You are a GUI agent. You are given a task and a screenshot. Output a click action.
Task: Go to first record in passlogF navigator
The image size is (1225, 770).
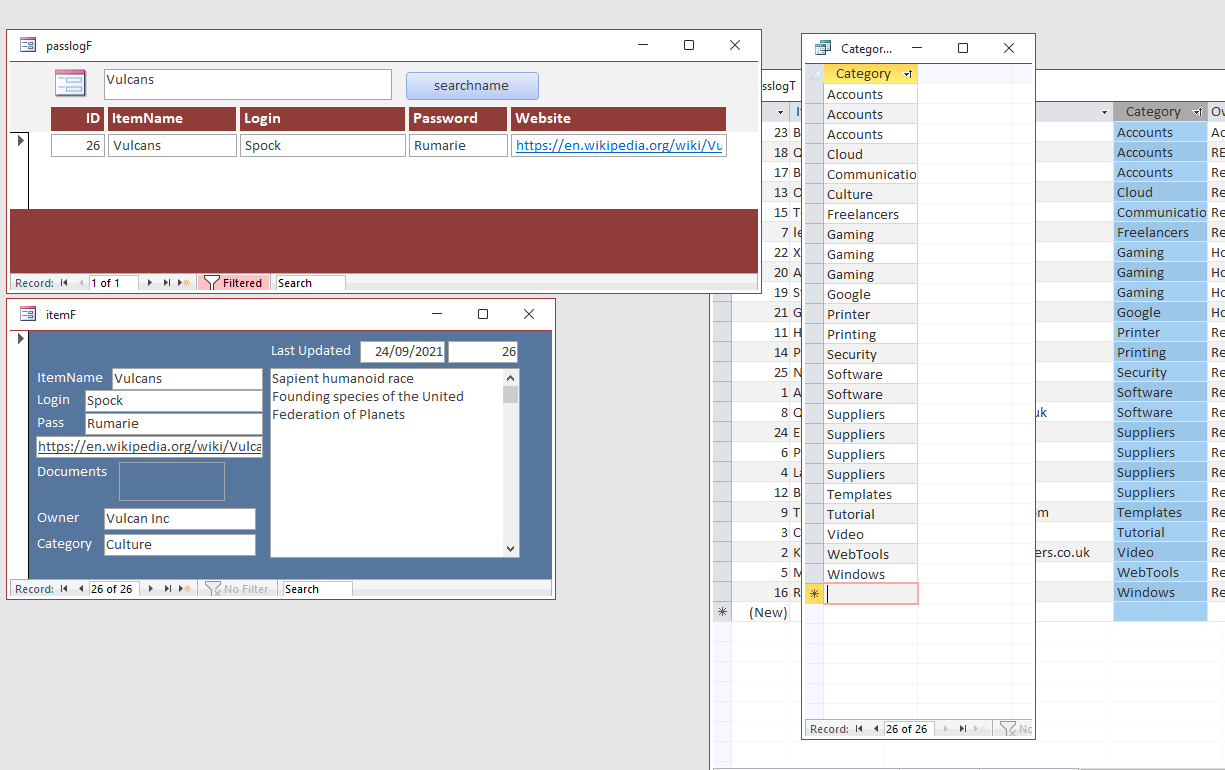[x=65, y=283]
